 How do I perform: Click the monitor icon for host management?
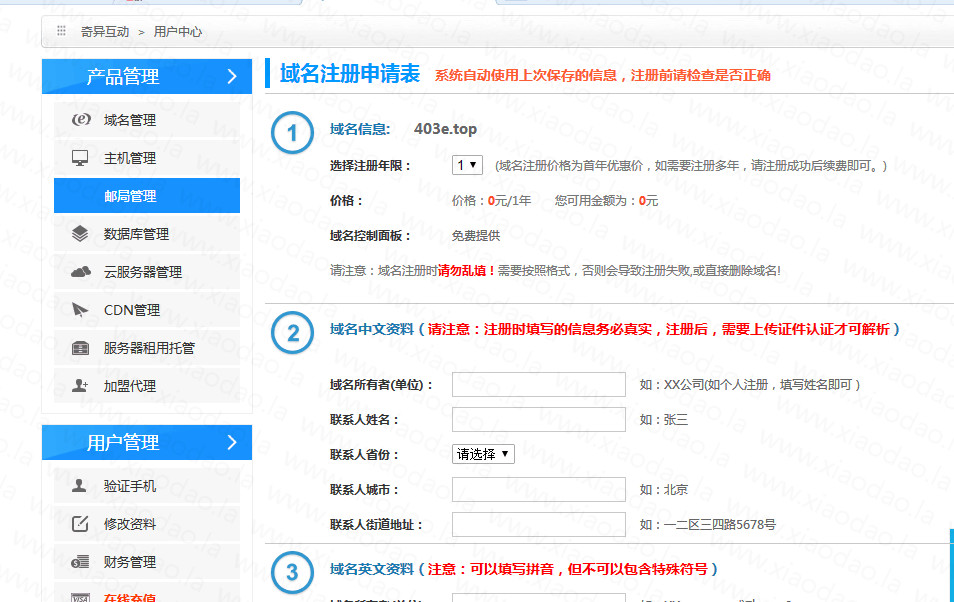(x=81, y=158)
